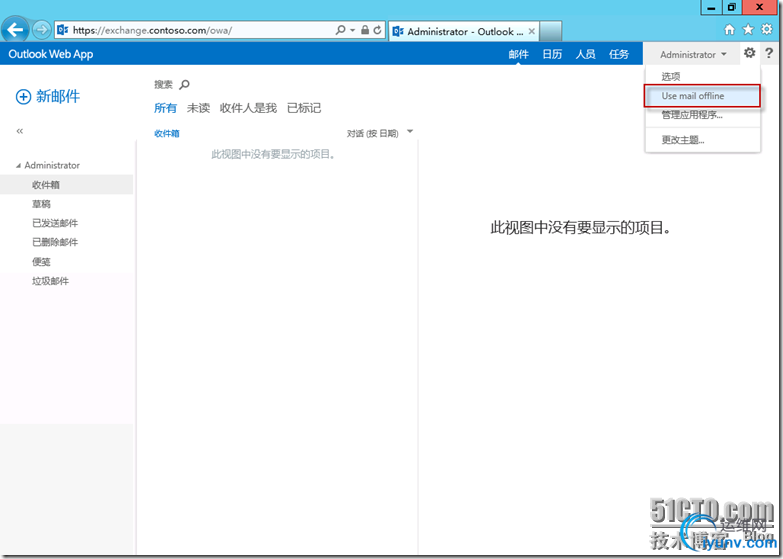This screenshot has width=783, height=559.
Task: Click the address bar search magnifier icon
Action: coord(341,30)
